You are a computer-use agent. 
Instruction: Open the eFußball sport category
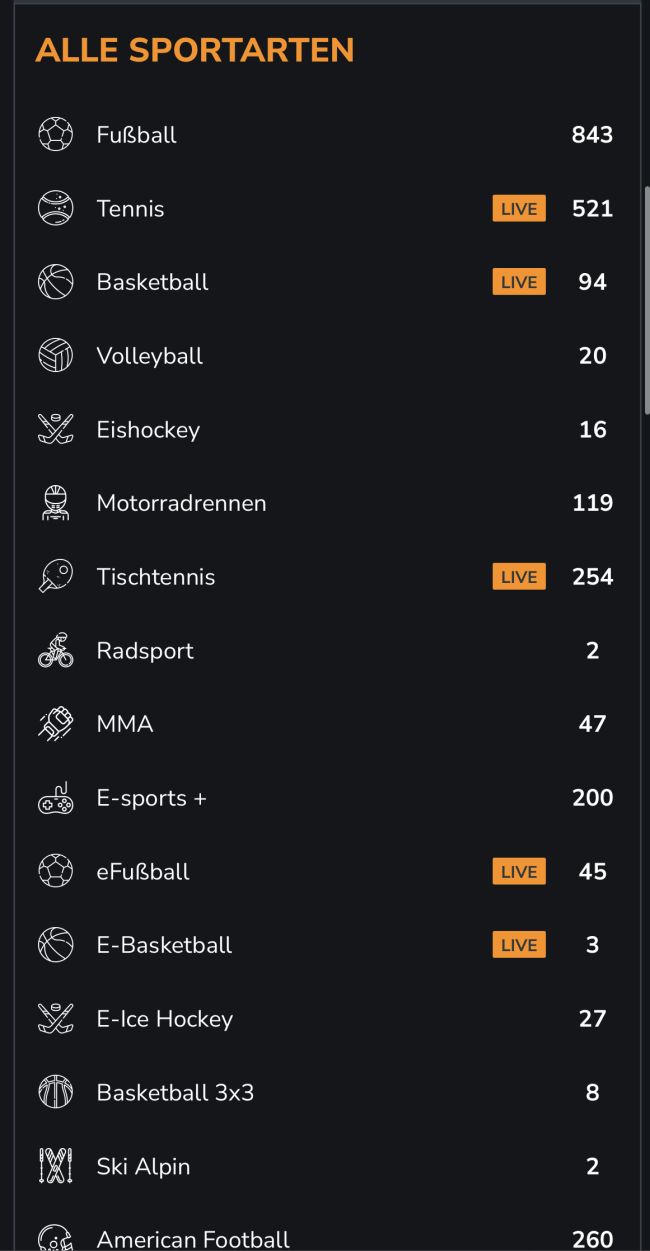pyautogui.click(x=143, y=872)
